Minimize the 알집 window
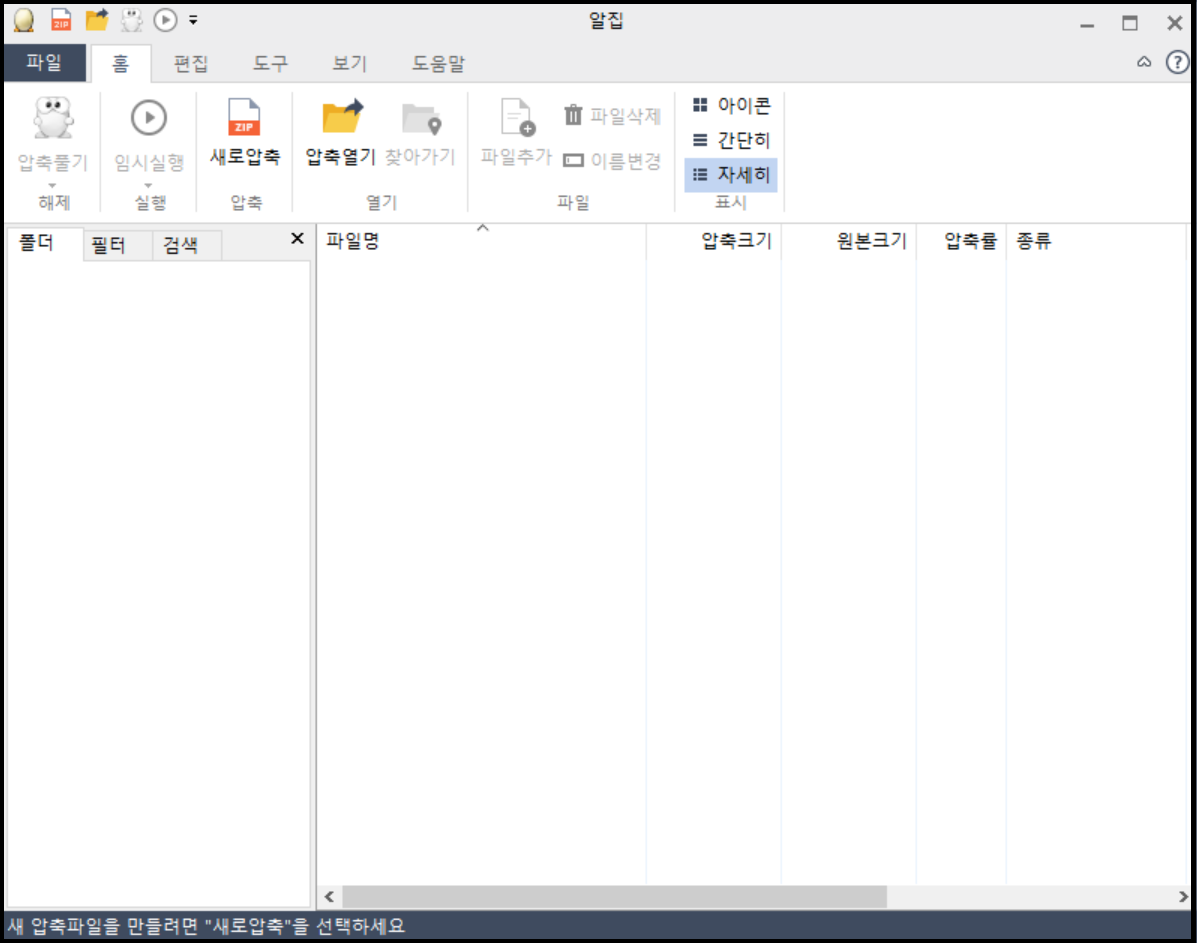The image size is (1197, 943). pyautogui.click(x=1087, y=24)
